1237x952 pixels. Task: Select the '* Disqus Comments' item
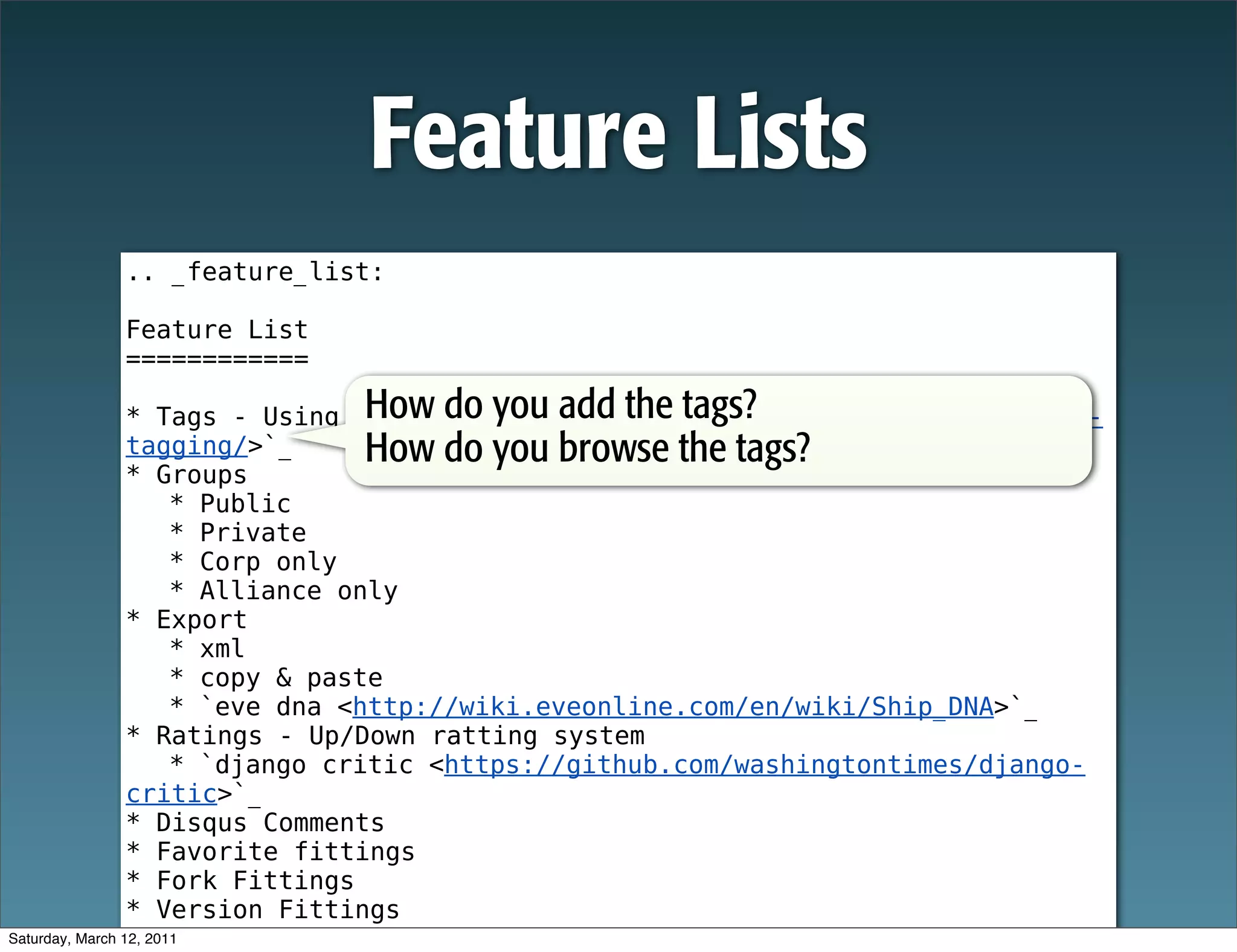(x=255, y=823)
